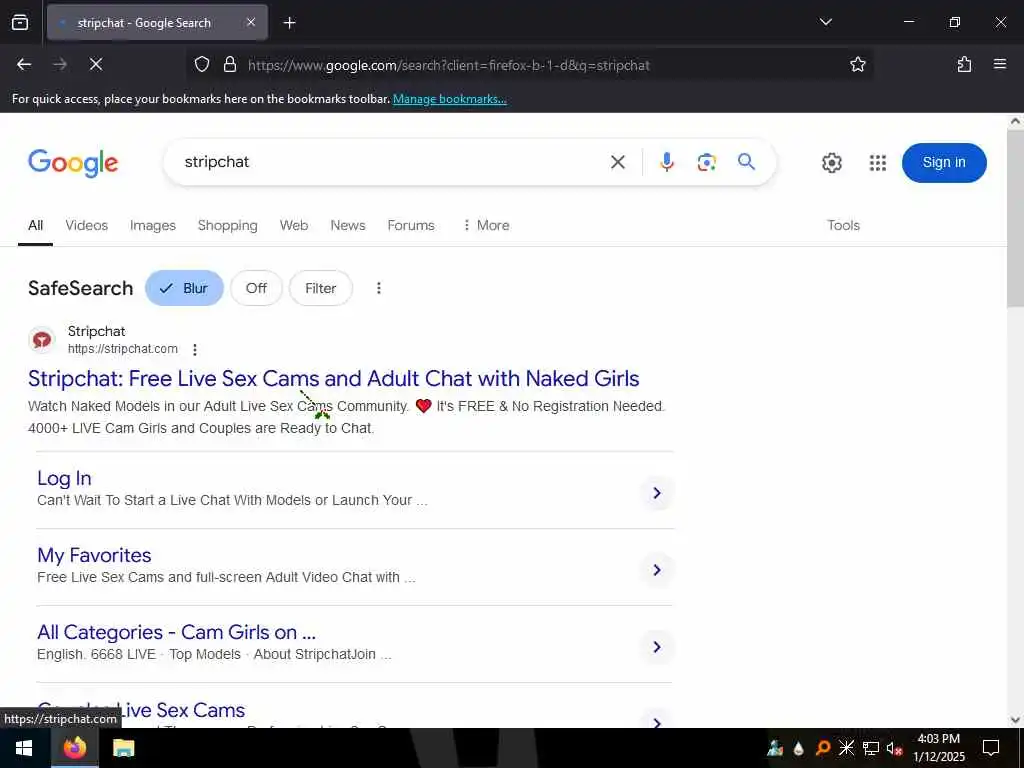
Task: Open the https://stripchat.com URL text
Action: tap(123, 349)
